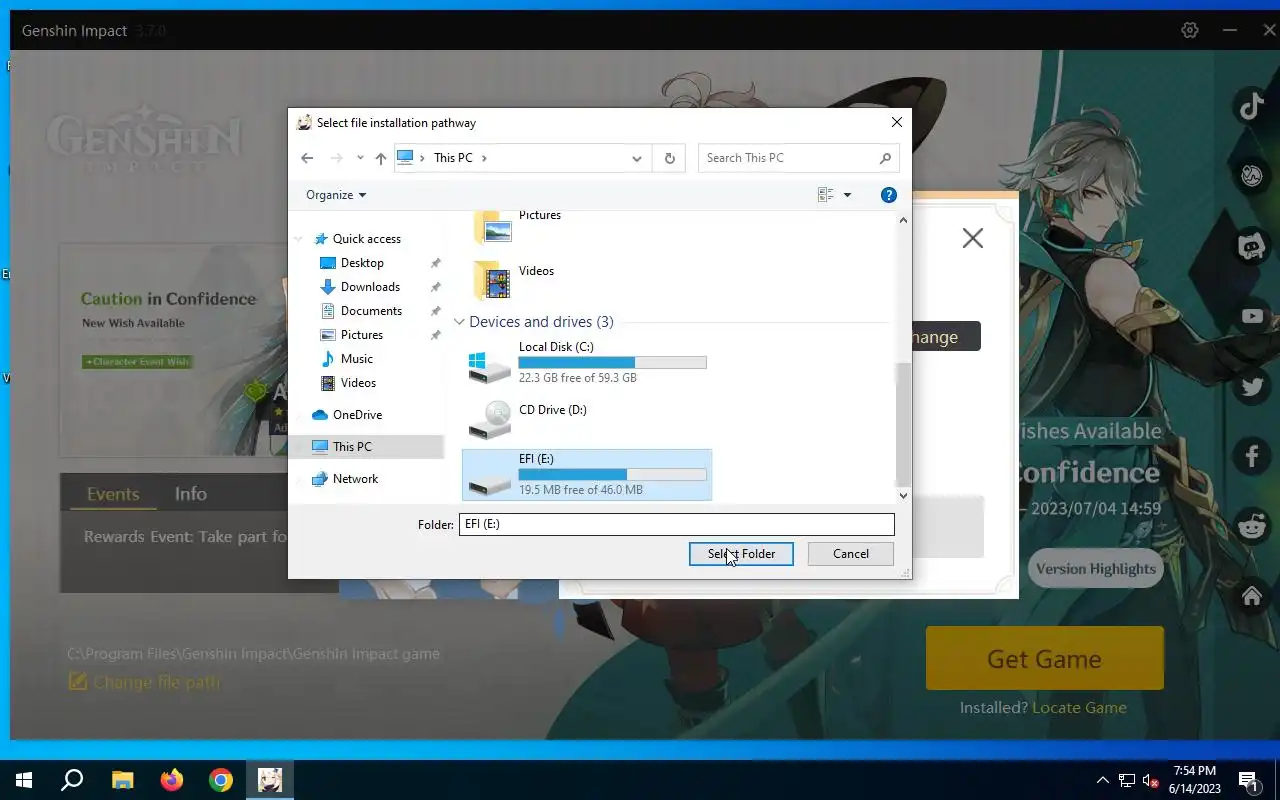The height and width of the screenshot is (800, 1280).
Task: Open Organize dropdown menu
Action: (336, 195)
